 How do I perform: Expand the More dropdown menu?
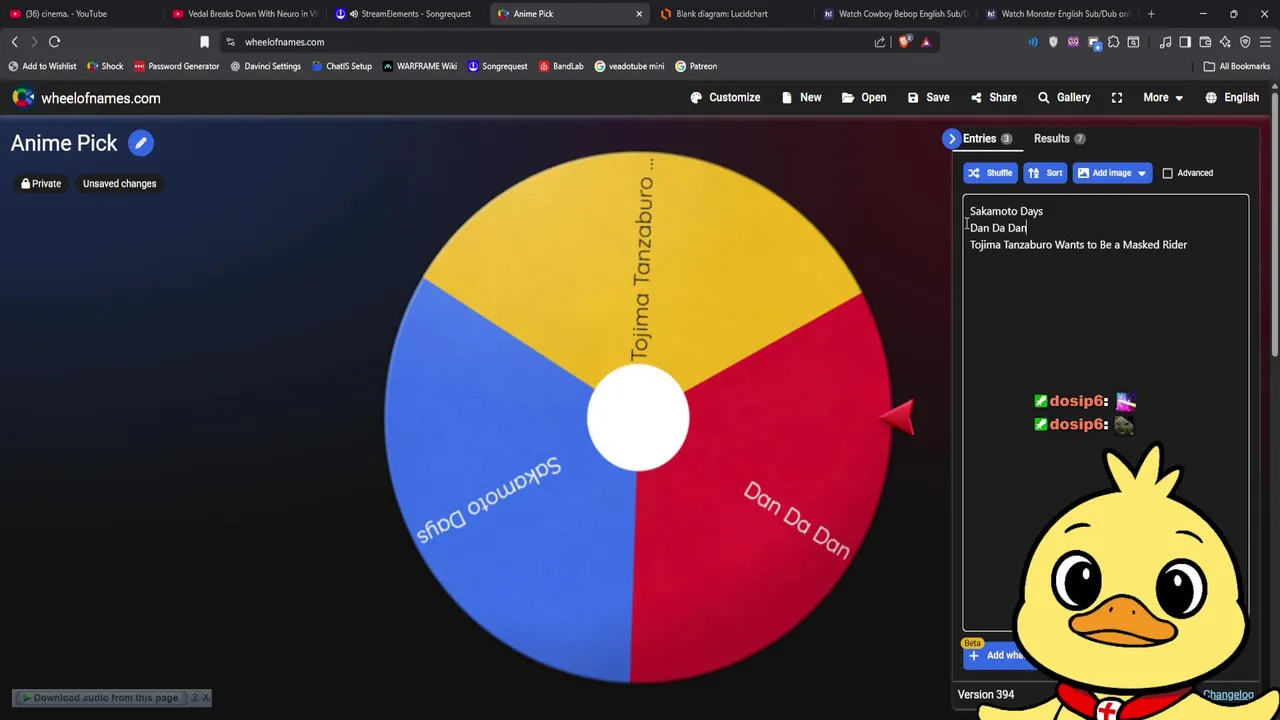[x=1163, y=98]
